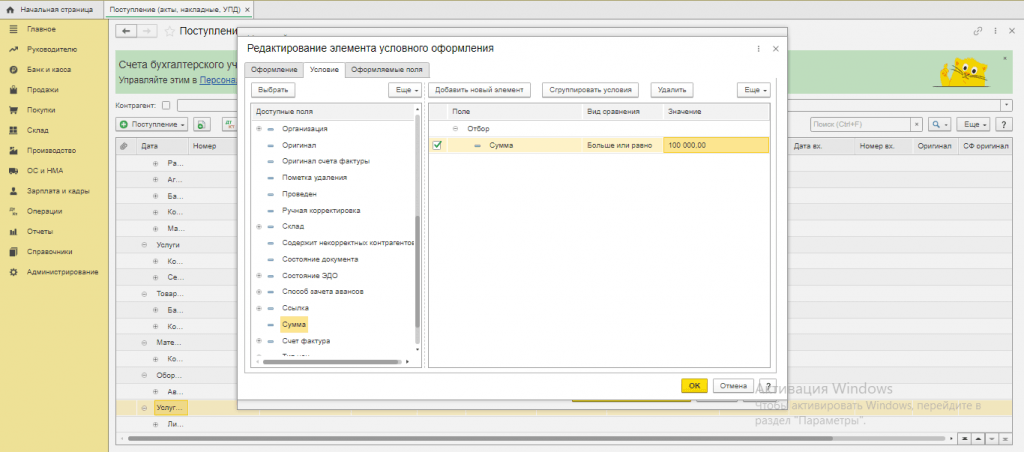
Task: Click the Покупки shopping cart icon
Action: click(13, 110)
